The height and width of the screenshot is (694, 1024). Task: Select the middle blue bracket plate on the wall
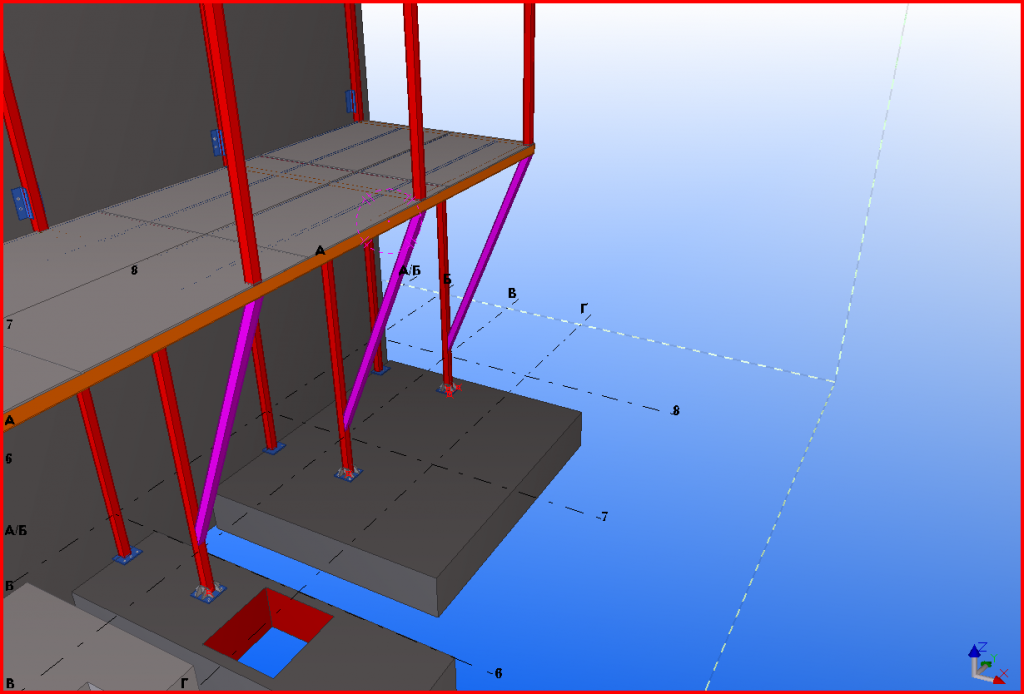[217, 142]
